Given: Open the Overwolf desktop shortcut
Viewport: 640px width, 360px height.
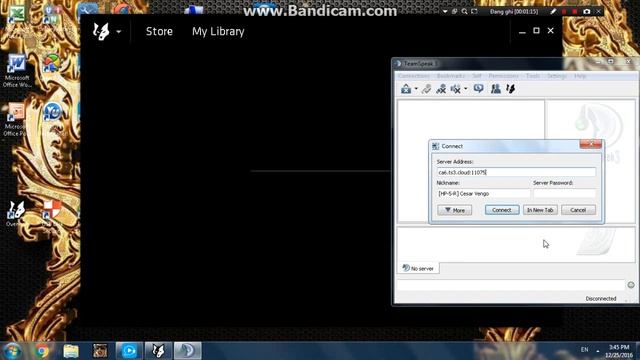Looking at the screenshot, I should coord(16,213).
